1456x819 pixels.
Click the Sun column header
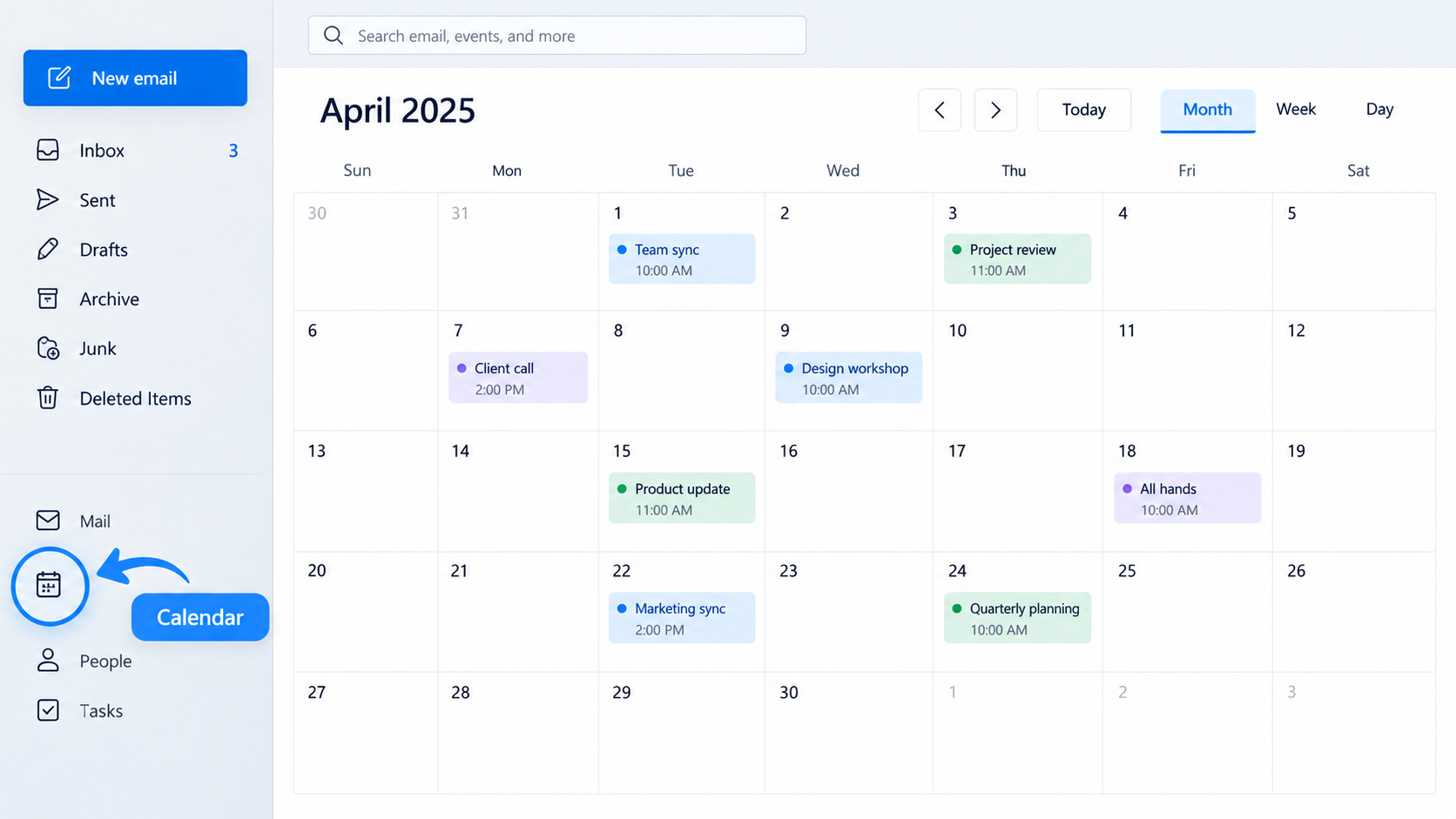(357, 171)
